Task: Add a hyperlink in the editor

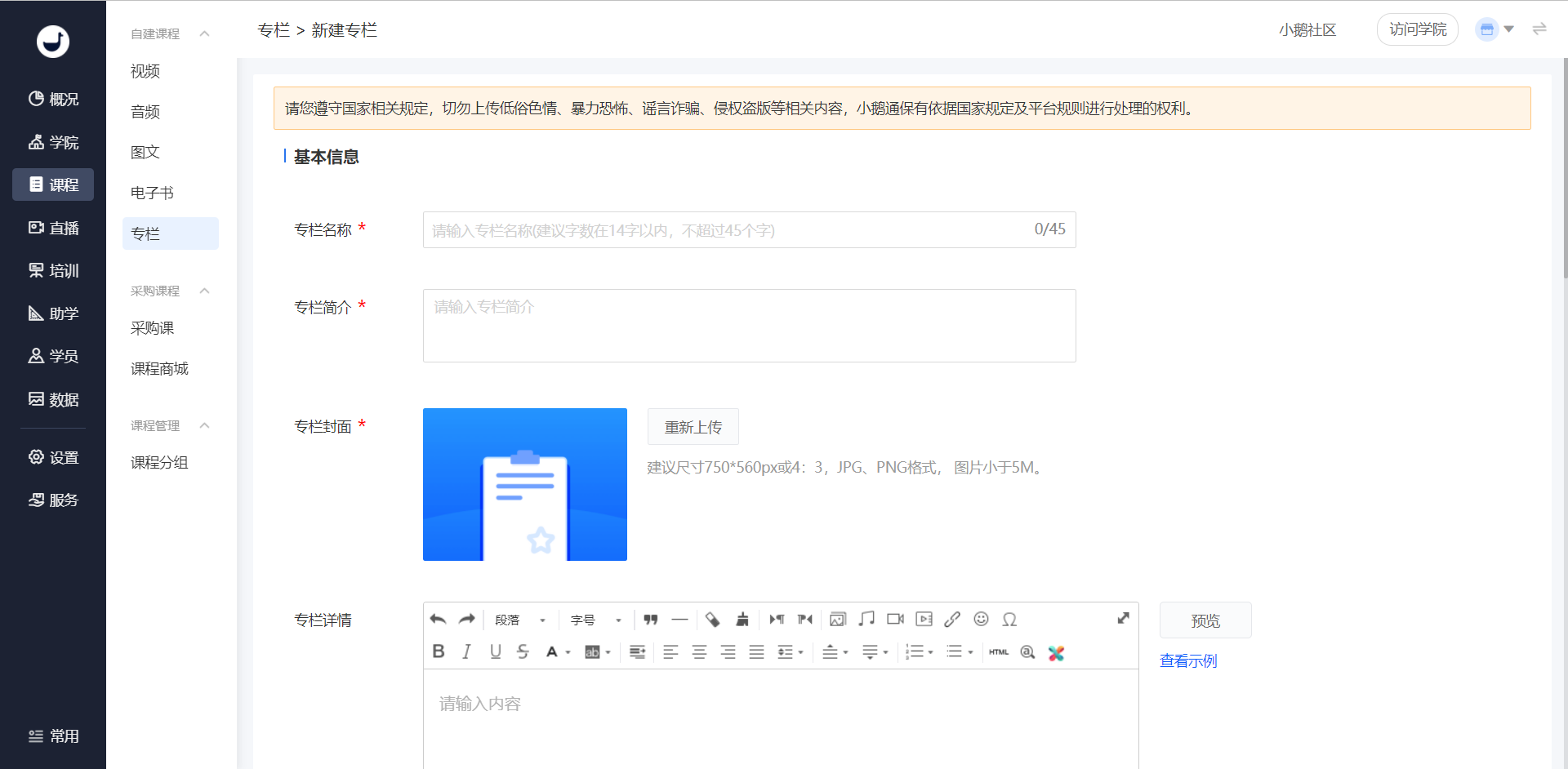Action: click(x=952, y=620)
